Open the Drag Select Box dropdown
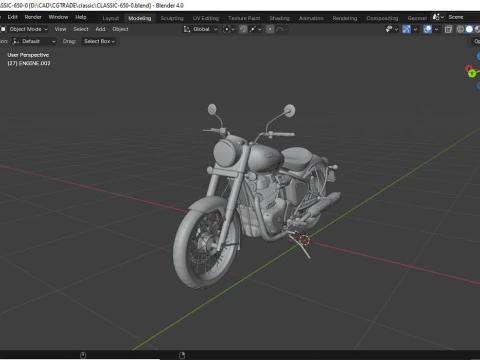Screen dimensions: 480x360 click(x=99, y=41)
